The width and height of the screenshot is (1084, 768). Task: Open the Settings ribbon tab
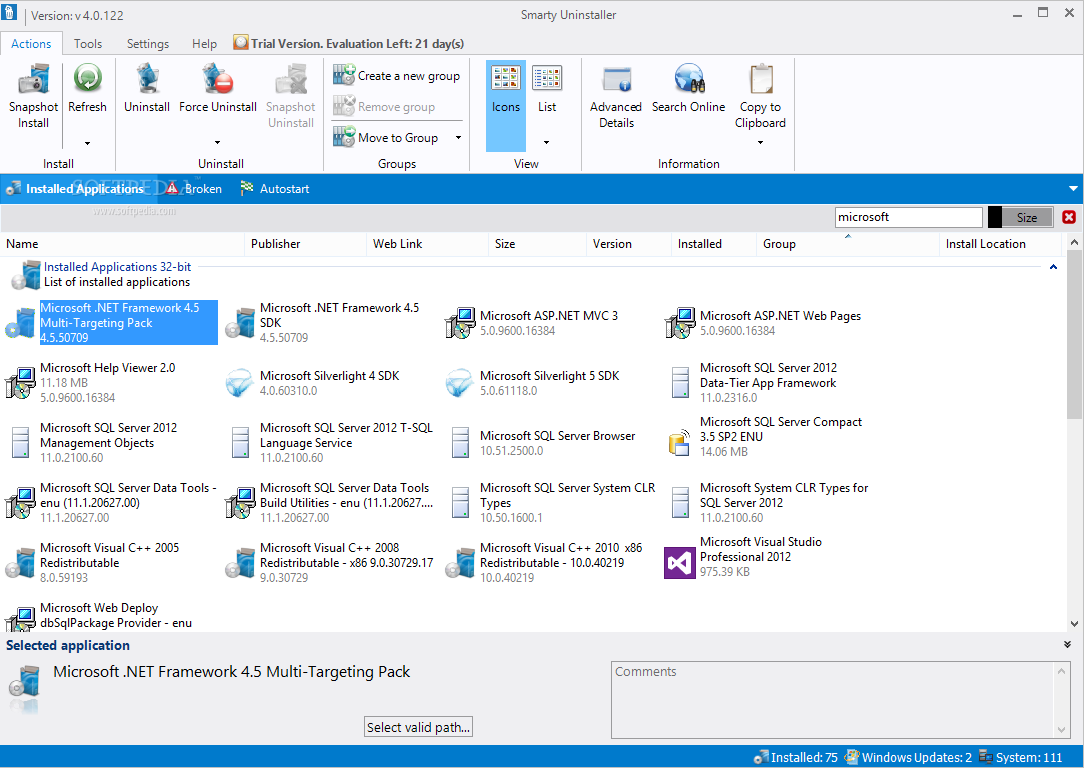(148, 44)
